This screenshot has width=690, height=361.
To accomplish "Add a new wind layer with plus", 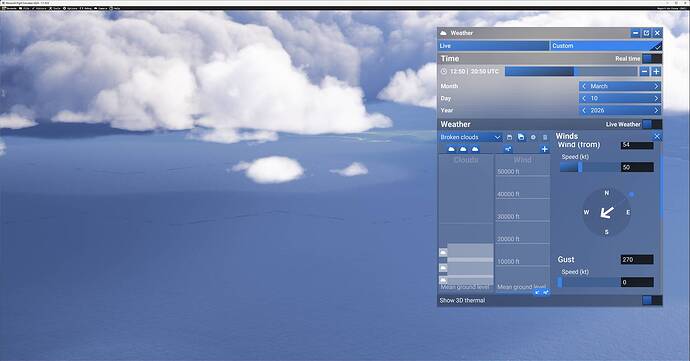I will pos(544,149).
